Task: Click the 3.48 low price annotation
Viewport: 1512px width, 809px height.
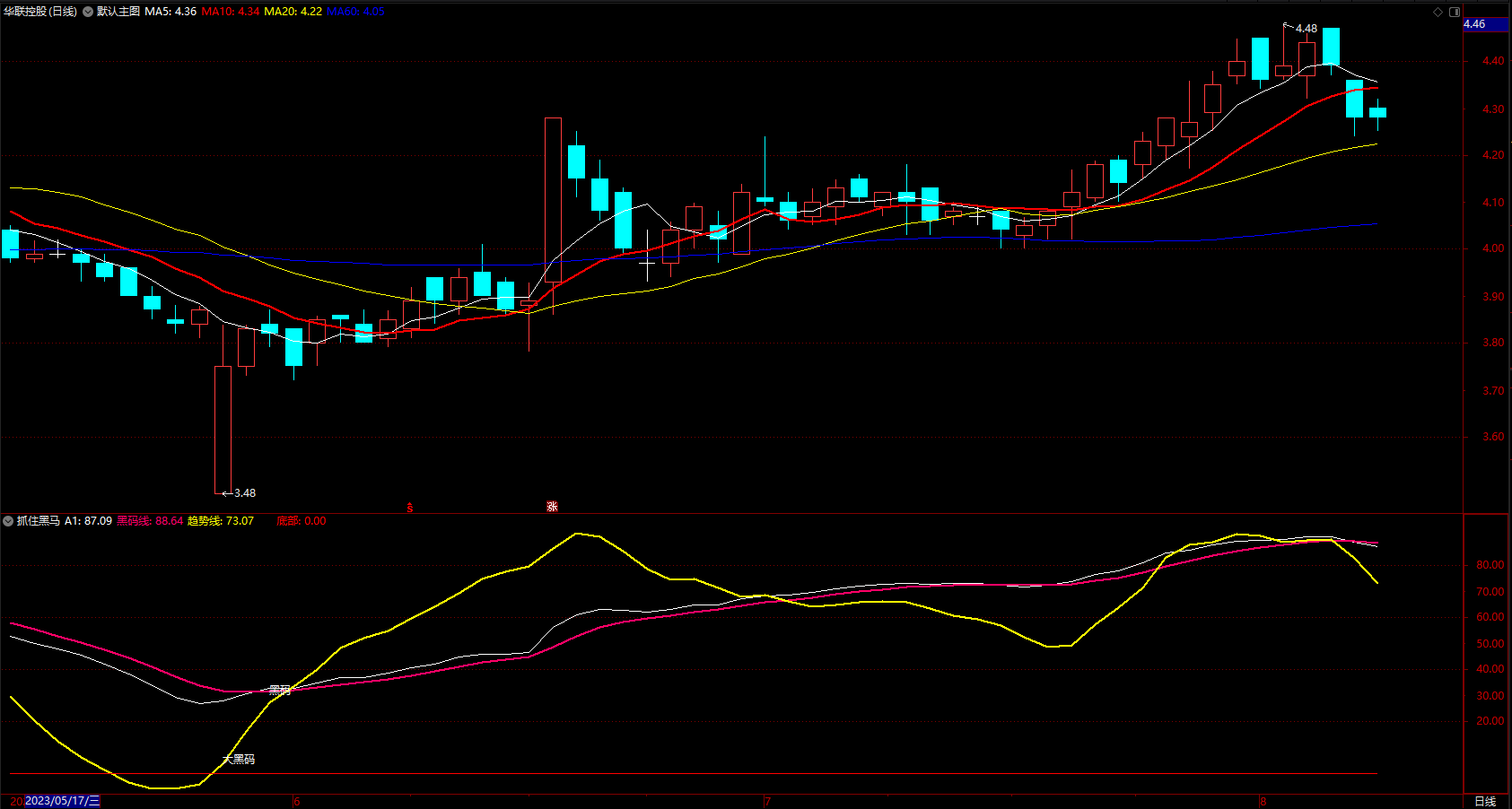Action: click(245, 493)
